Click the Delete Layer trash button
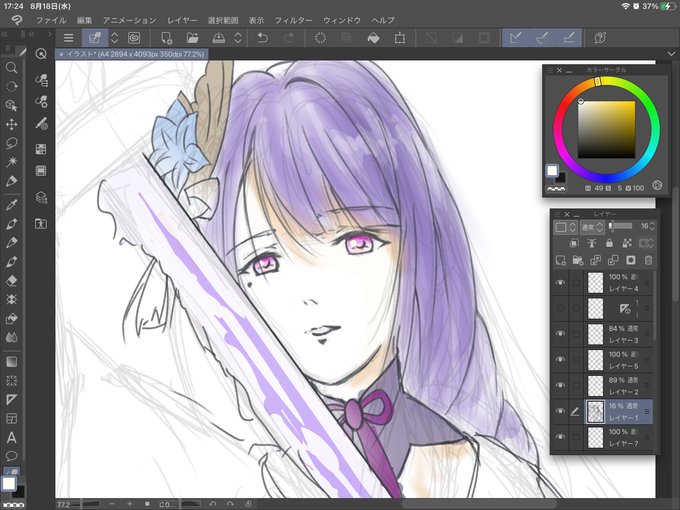Screen dimensions: 680x510 (x=648, y=260)
